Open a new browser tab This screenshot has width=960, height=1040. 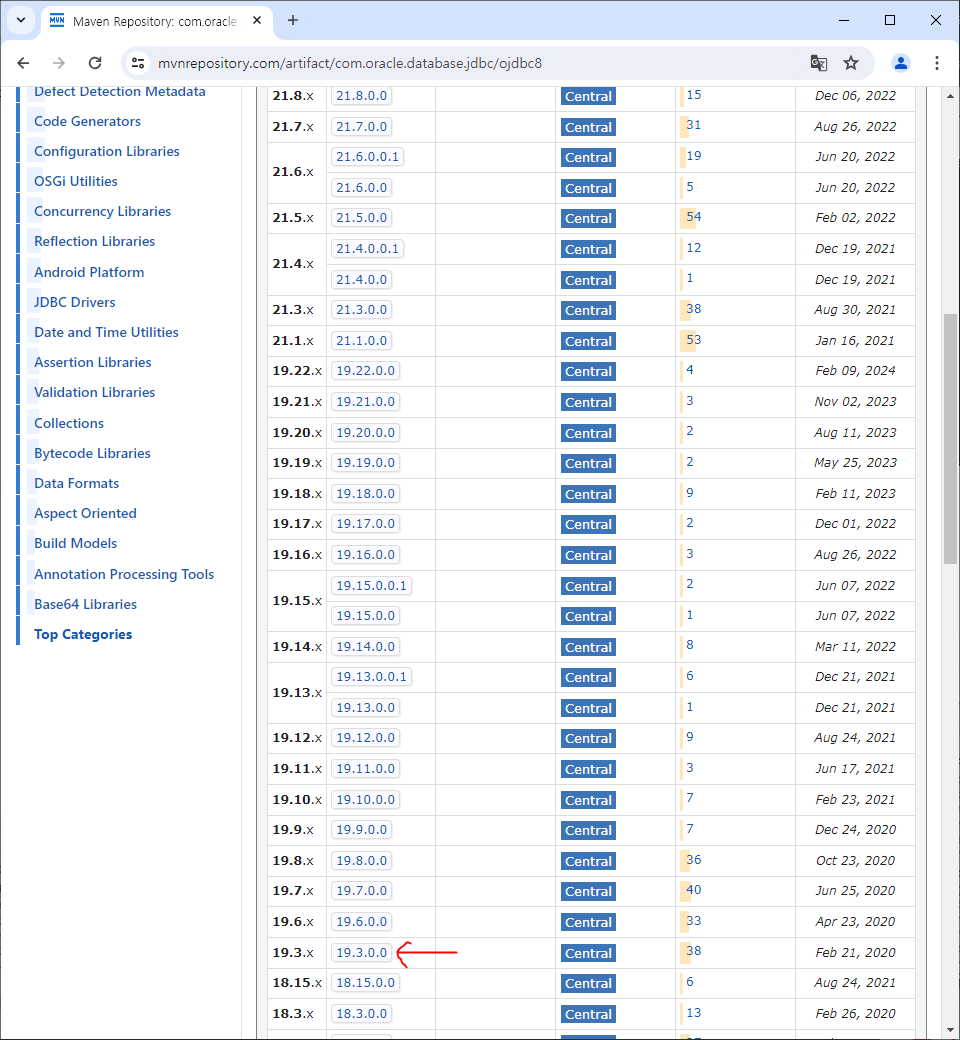293,21
